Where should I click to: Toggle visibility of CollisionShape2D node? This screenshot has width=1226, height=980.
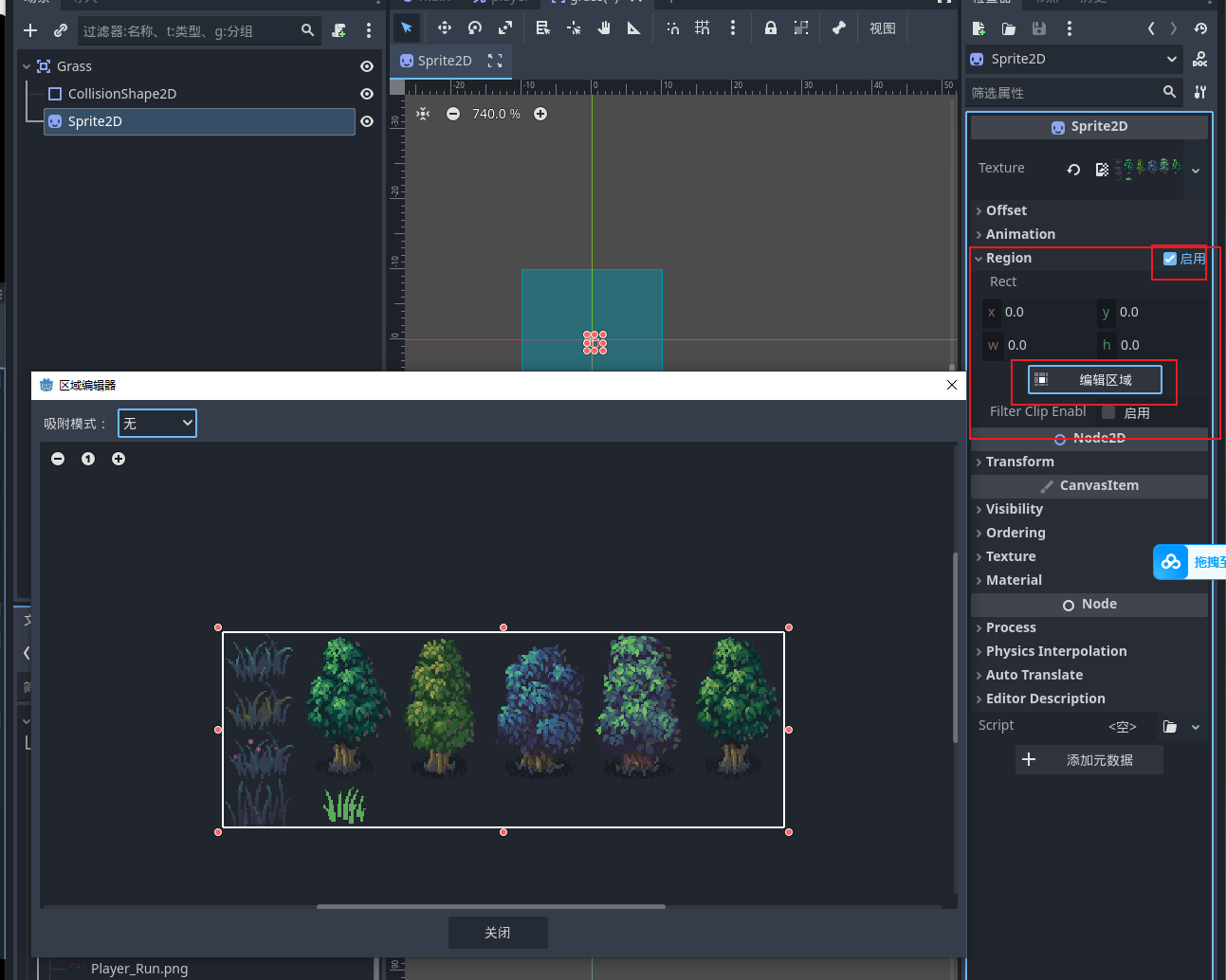[x=367, y=94]
